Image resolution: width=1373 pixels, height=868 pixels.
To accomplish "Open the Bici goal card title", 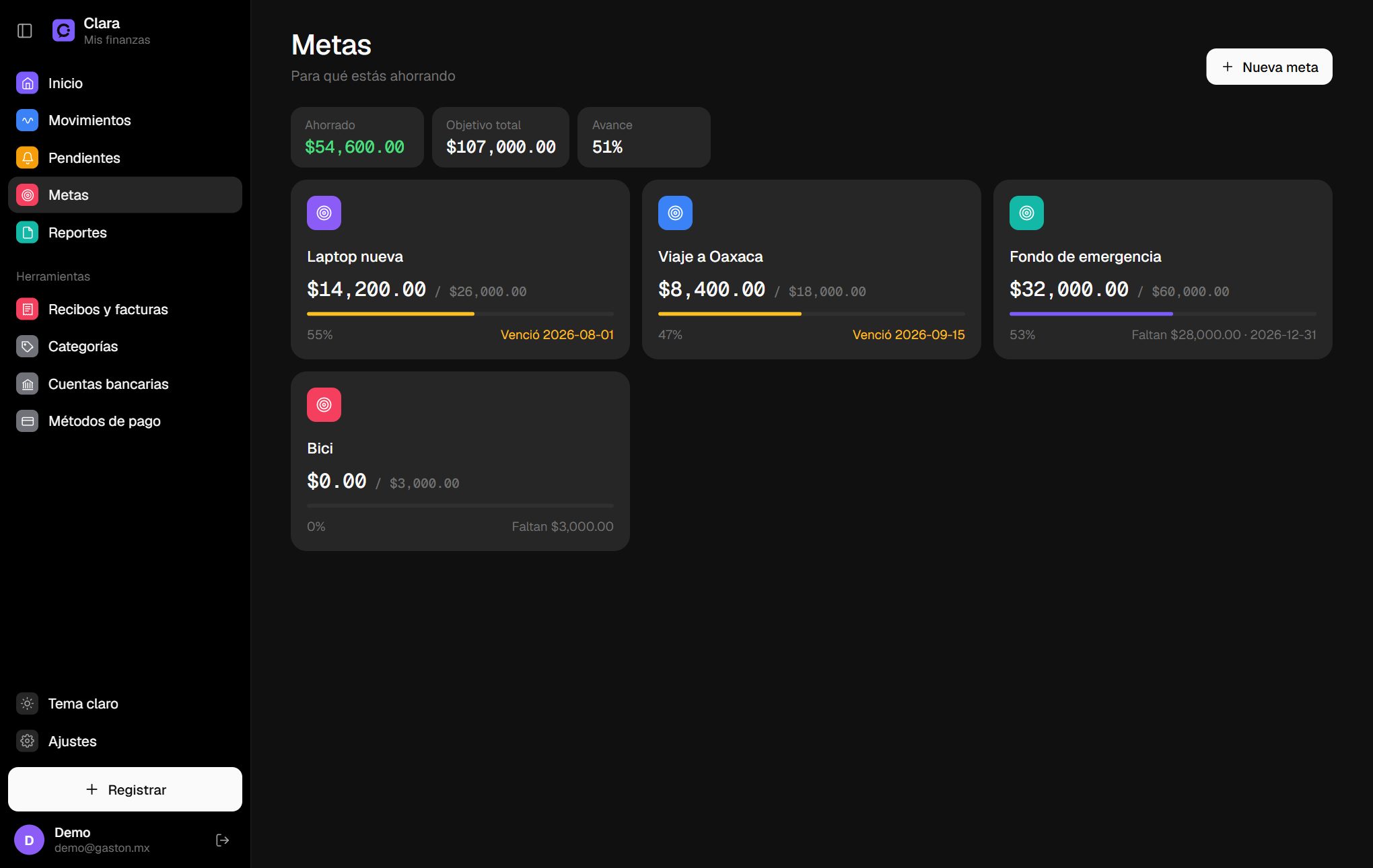I will point(320,449).
